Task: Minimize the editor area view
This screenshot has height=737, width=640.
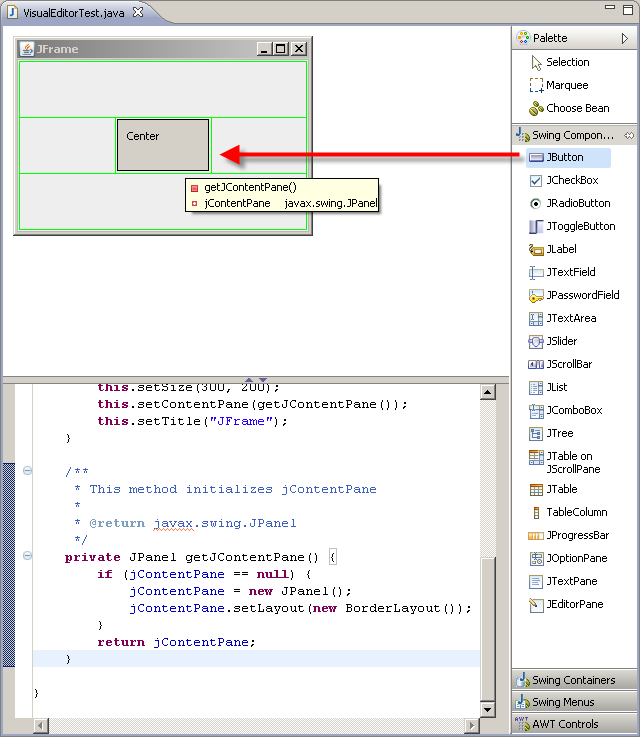Action: coord(610,8)
